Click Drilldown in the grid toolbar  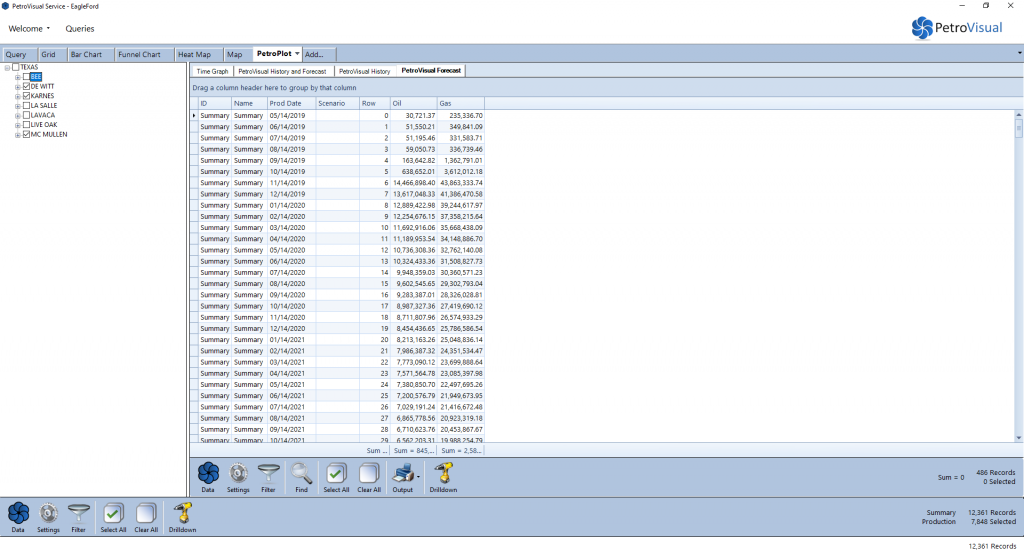(x=444, y=473)
